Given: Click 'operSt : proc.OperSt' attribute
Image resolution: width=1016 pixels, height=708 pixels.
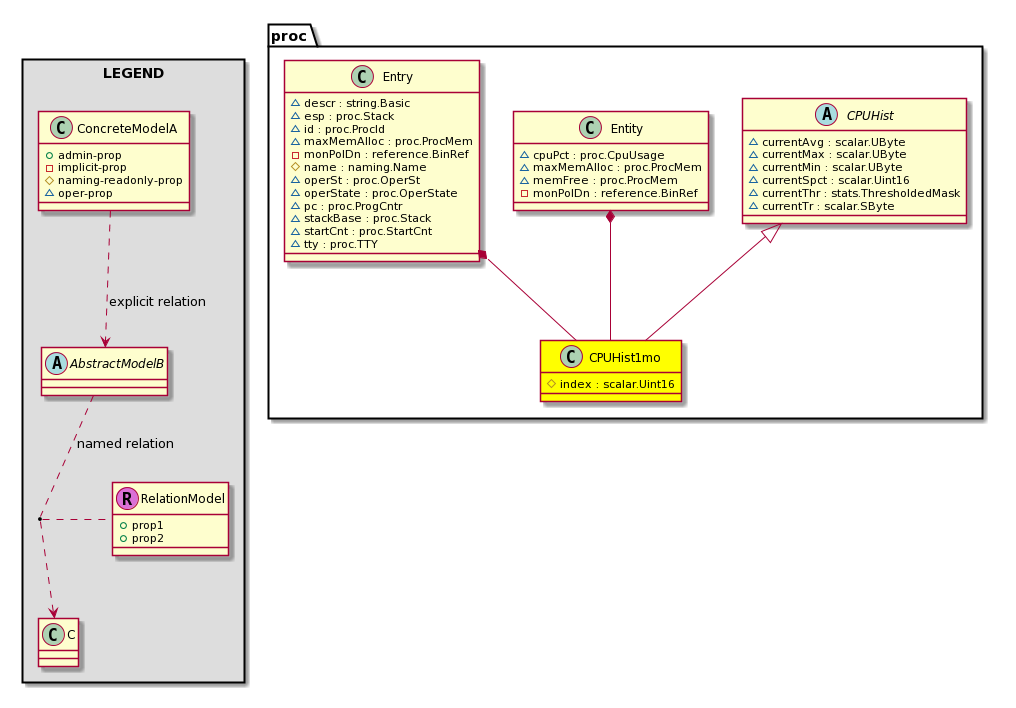Looking at the screenshot, I should click(x=362, y=180).
